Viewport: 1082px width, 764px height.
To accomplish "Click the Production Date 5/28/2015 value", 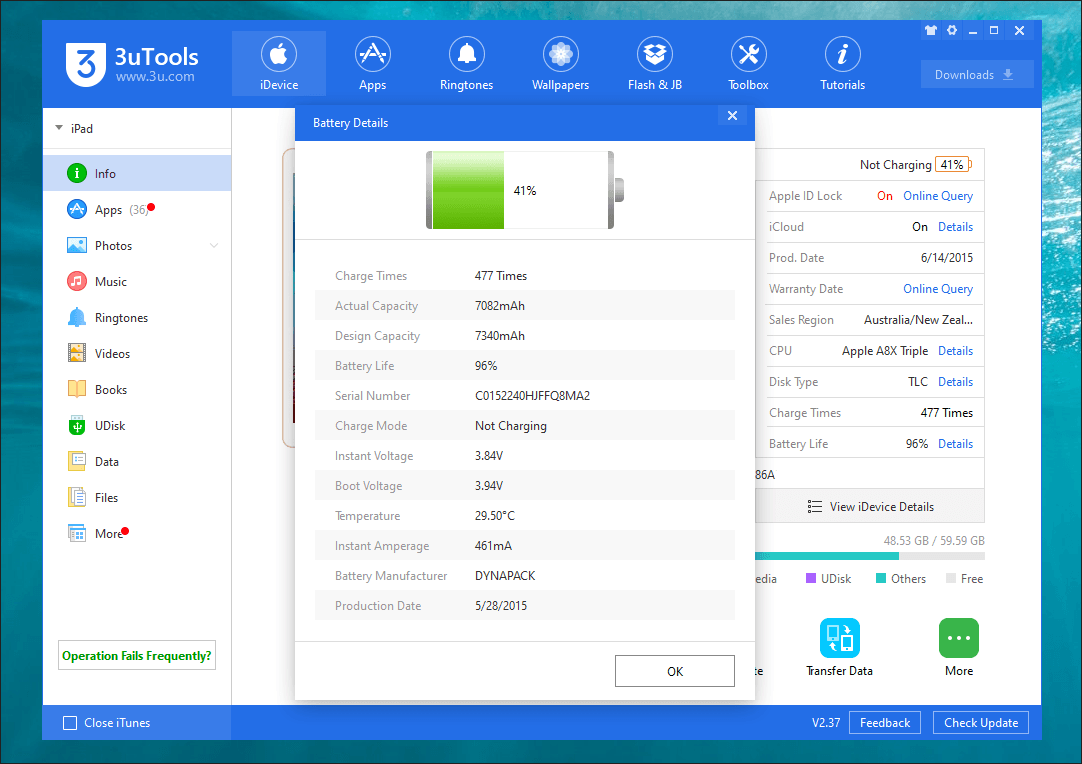I will point(501,605).
